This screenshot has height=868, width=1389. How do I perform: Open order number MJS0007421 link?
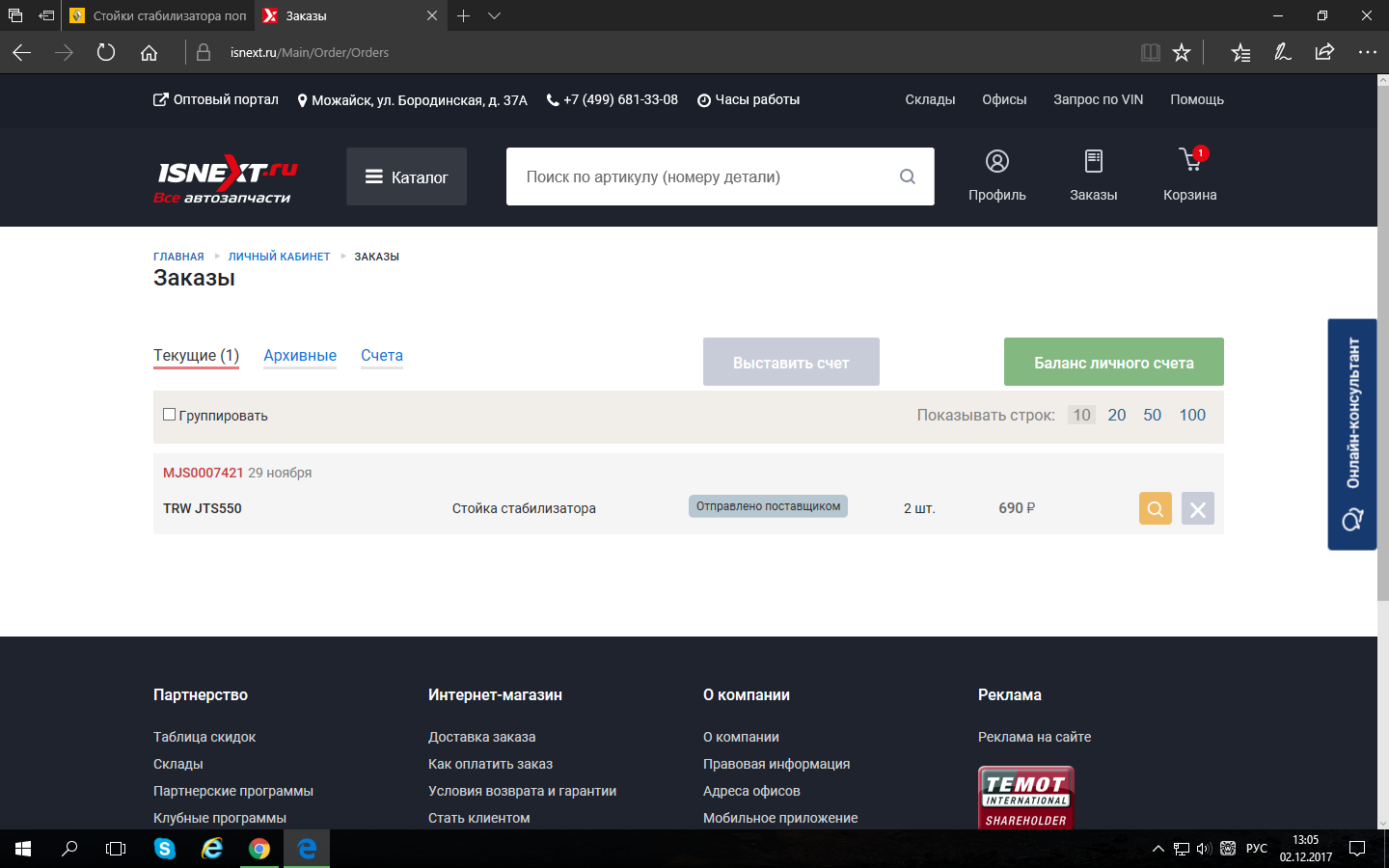click(x=203, y=473)
